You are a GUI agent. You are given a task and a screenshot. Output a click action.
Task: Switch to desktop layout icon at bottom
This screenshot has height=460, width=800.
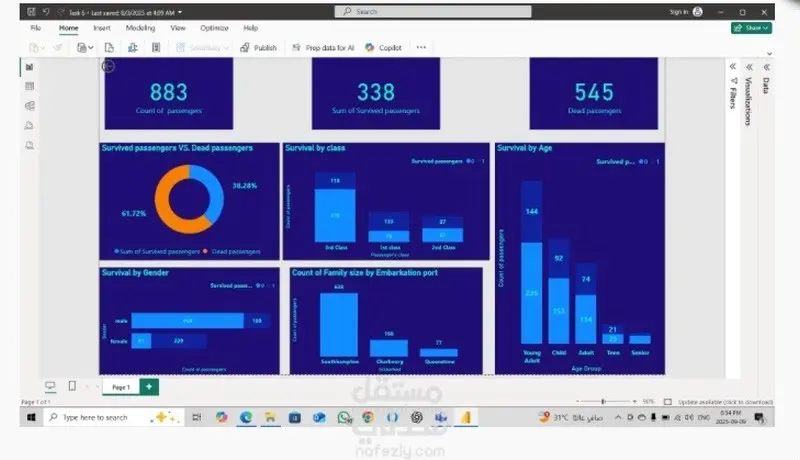point(50,386)
